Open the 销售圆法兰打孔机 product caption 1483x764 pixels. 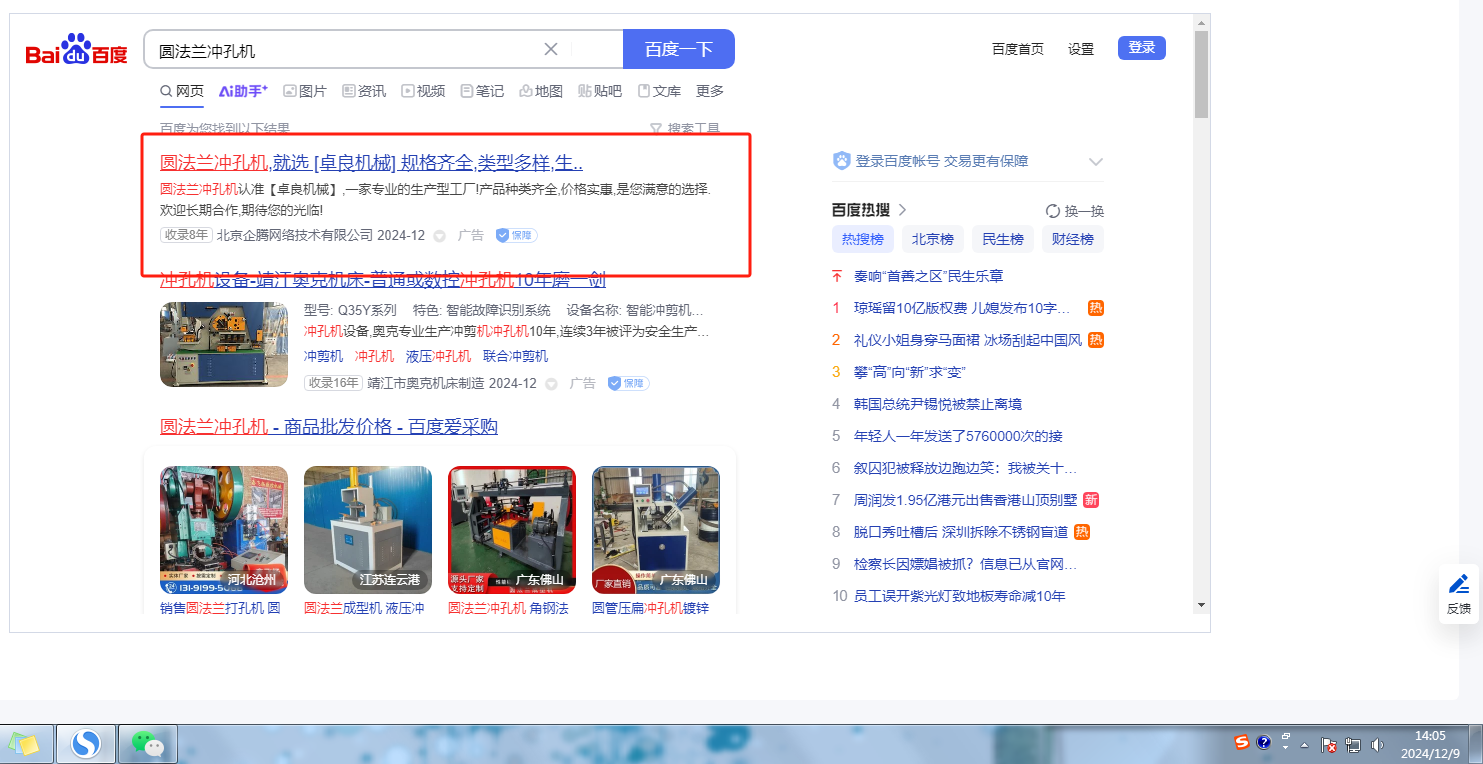[x=220, y=607]
